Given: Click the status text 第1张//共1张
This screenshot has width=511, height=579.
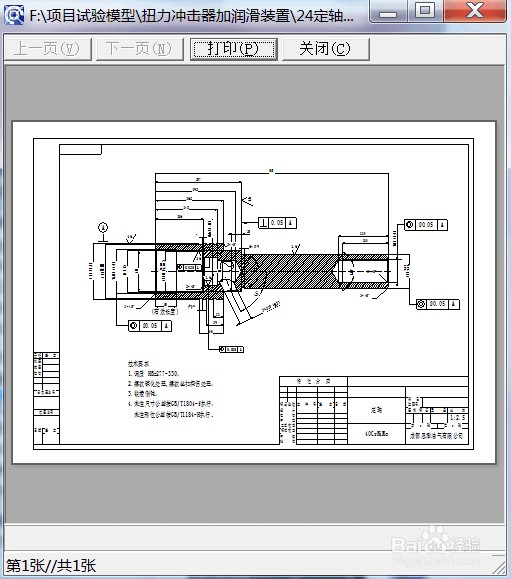Looking at the screenshot, I should click(51, 566).
